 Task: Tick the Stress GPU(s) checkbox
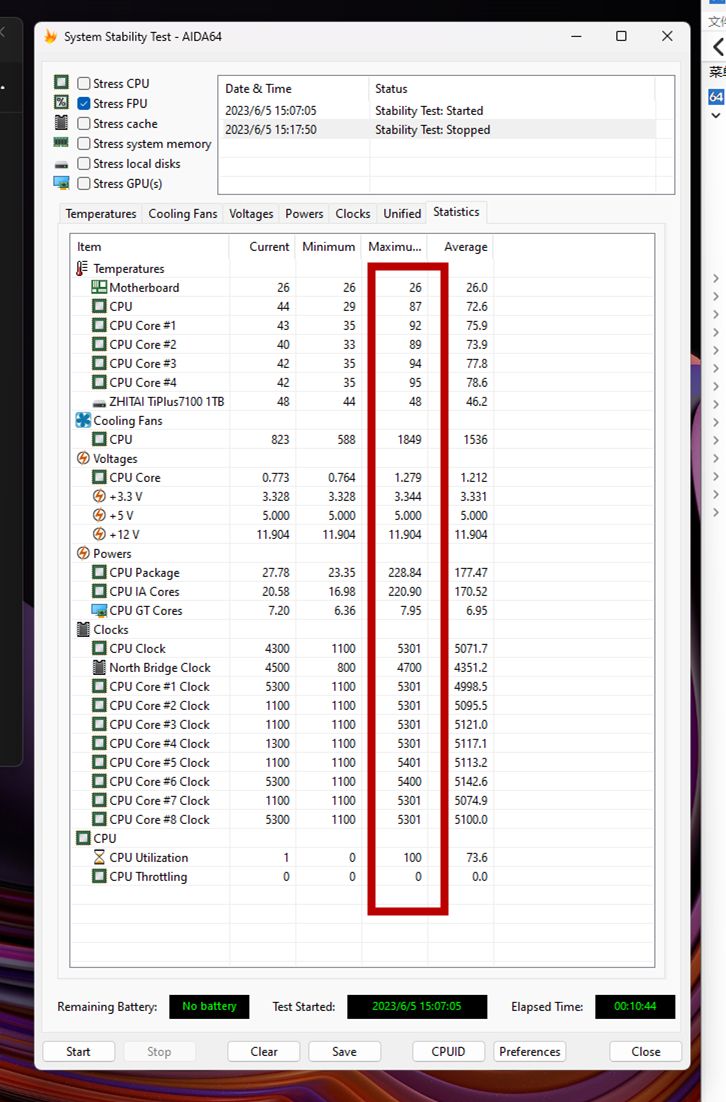(84, 184)
